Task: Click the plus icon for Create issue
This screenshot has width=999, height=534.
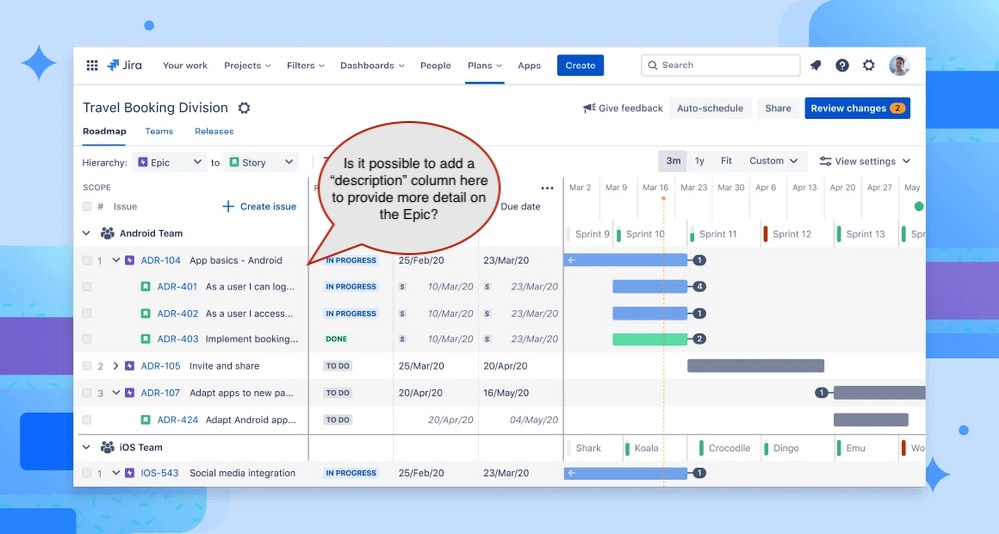Action: [228, 206]
